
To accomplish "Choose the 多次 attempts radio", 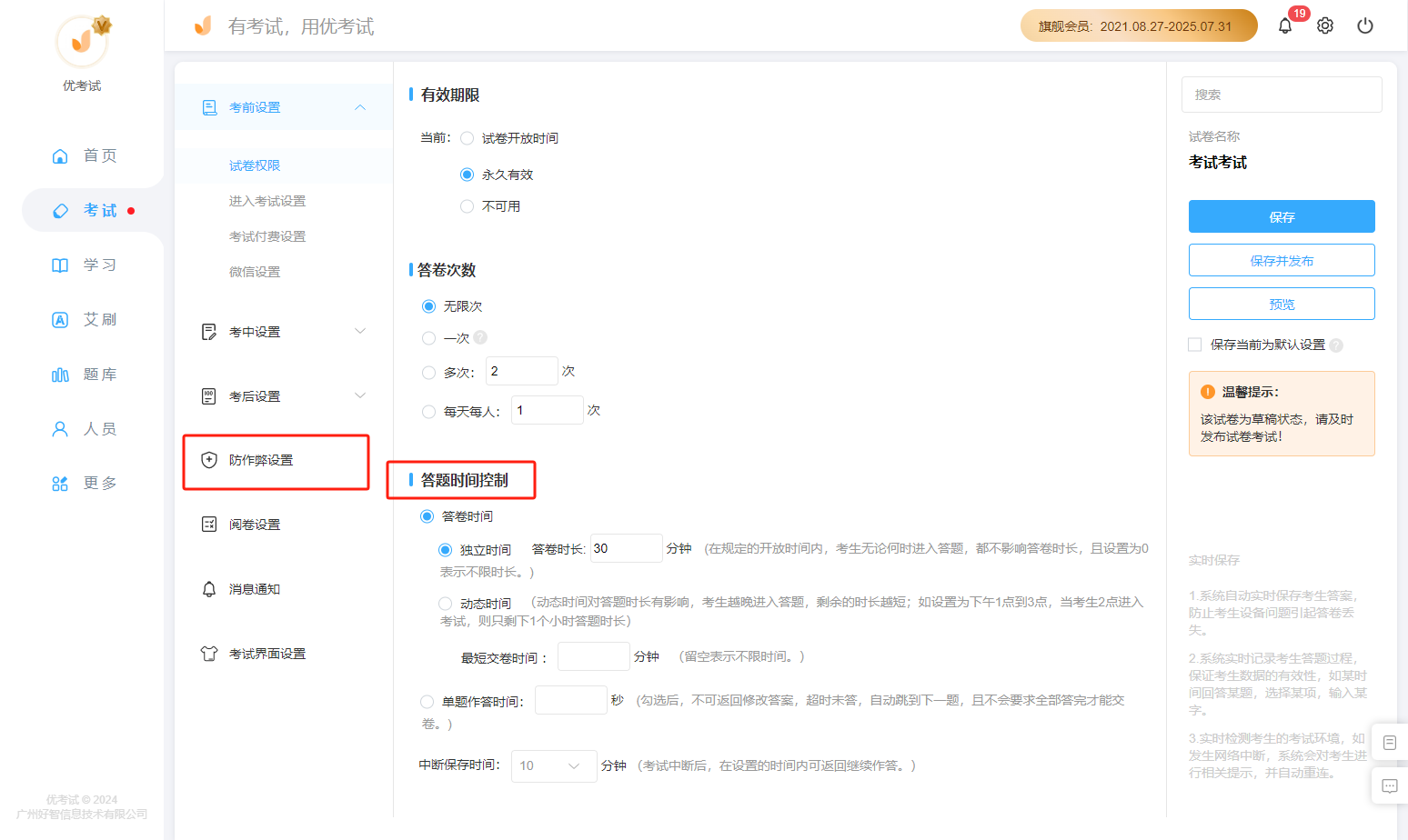I will point(428,373).
